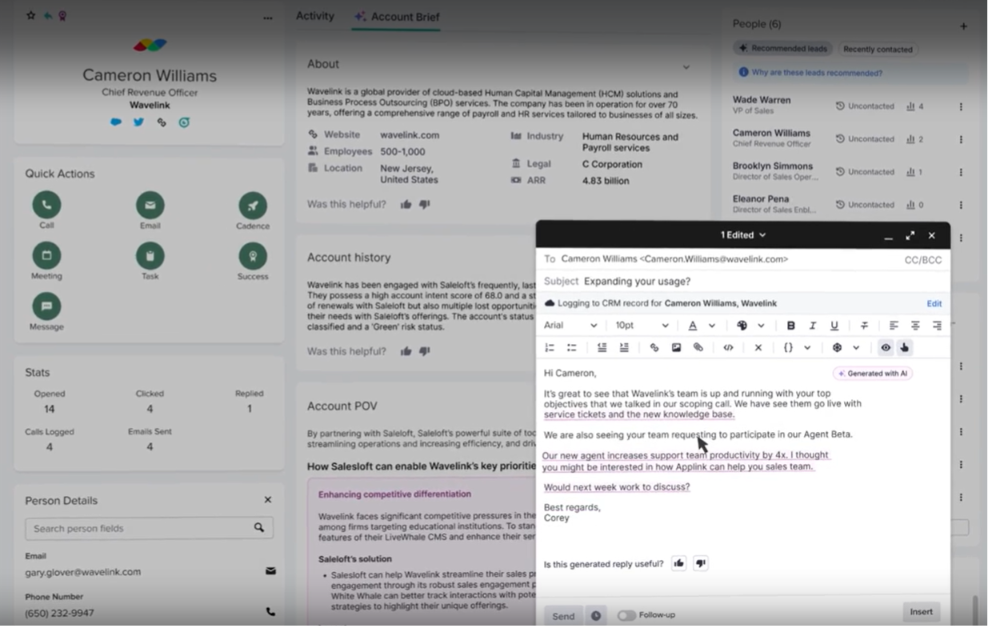The image size is (988, 626).
Task: Insert an image into the email
Action: [676, 347]
